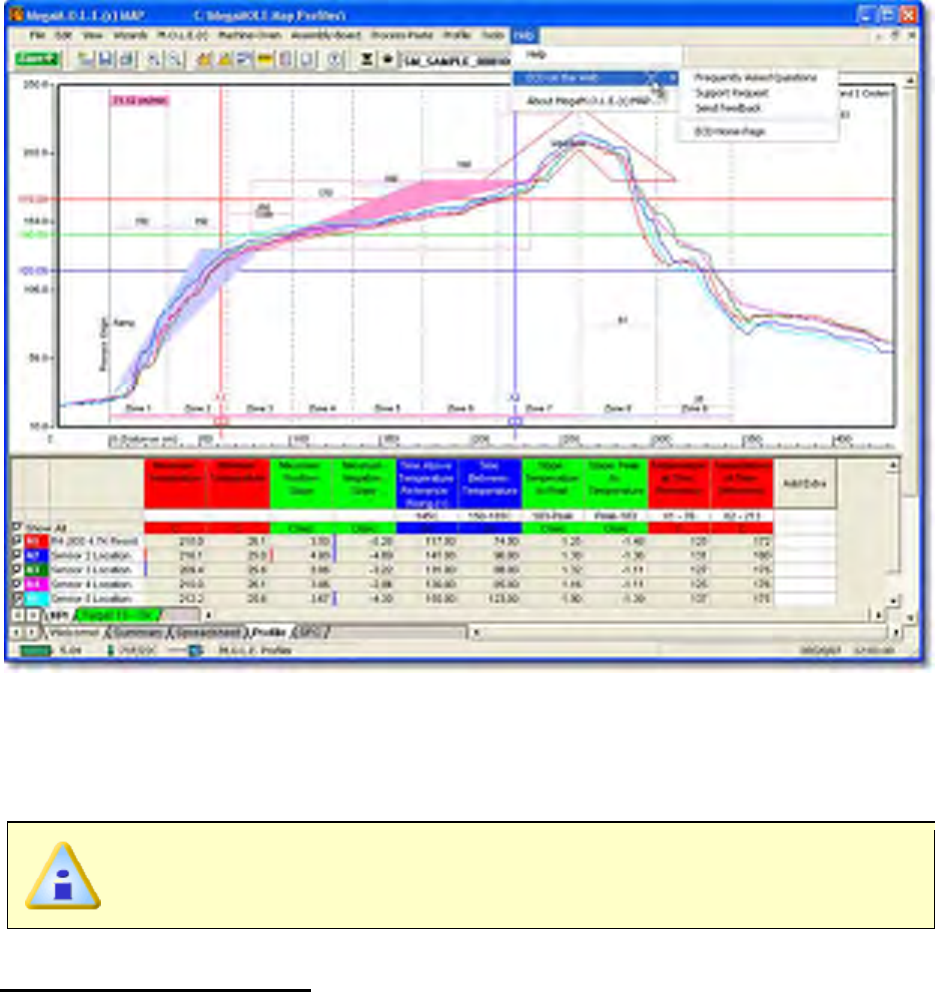Open the SM_SAMPLE profile dropdown box

455,60
